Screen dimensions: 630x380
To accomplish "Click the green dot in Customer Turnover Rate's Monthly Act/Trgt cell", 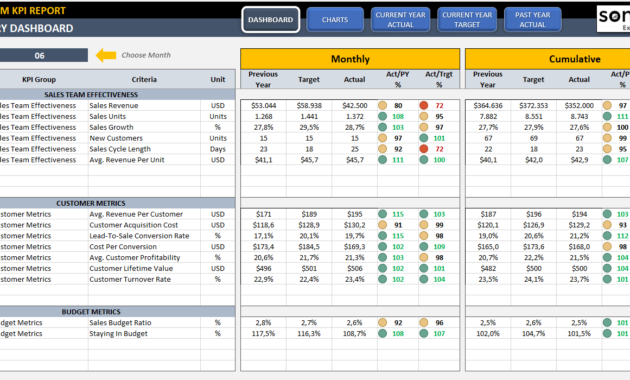I will [x=423, y=279].
